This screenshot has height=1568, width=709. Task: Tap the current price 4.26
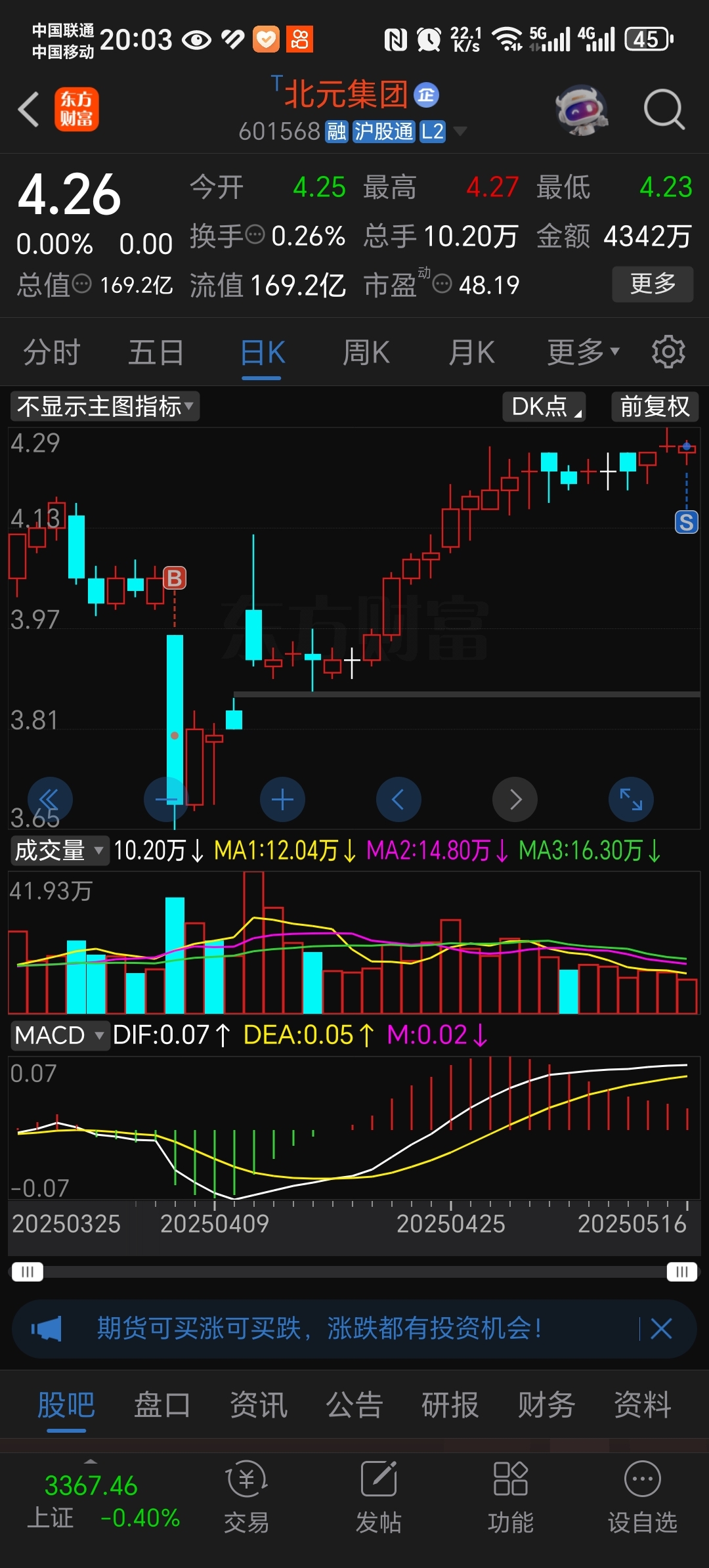(69, 194)
